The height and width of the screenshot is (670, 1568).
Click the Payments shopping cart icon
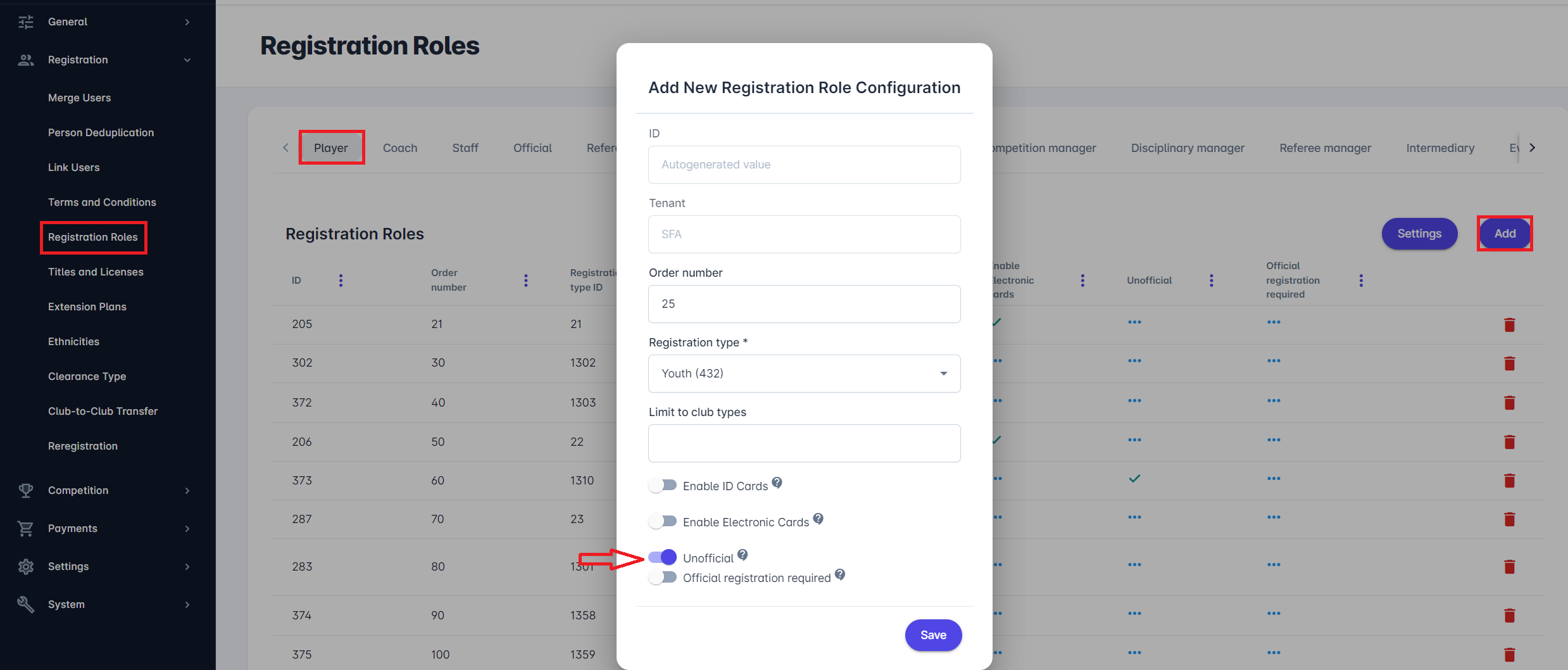[25, 528]
